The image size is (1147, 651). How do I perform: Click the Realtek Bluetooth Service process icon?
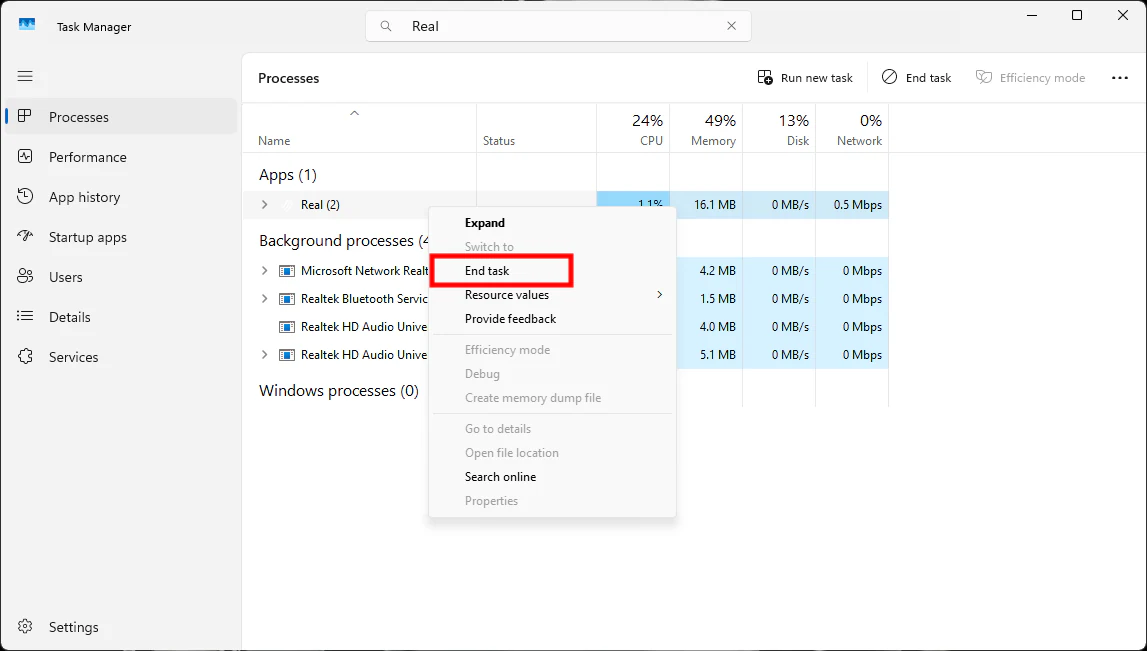pos(287,298)
